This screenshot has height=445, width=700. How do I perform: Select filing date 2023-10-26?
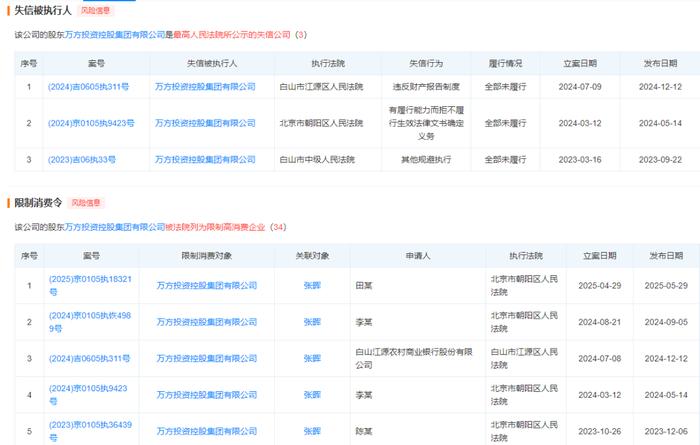600,431
